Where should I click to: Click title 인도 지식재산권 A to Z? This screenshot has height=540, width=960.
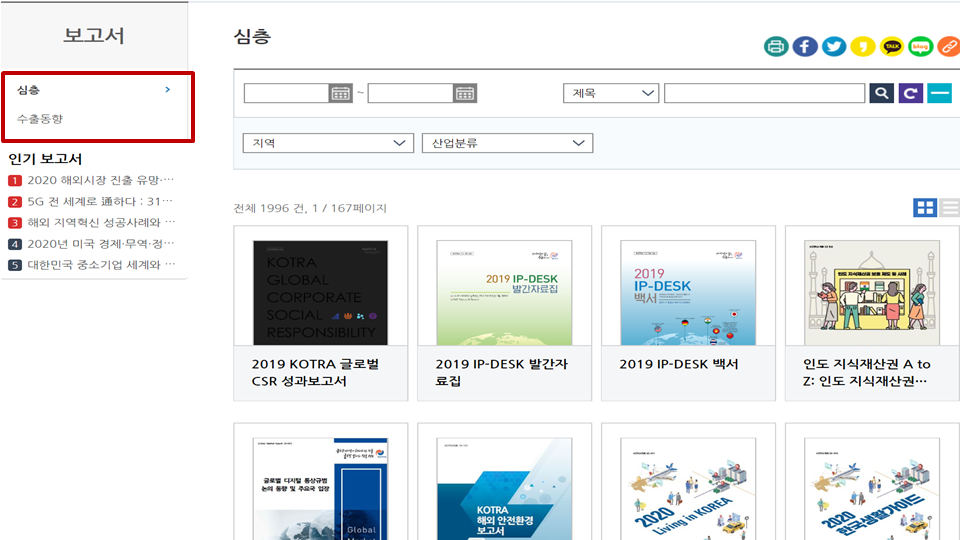point(866,372)
